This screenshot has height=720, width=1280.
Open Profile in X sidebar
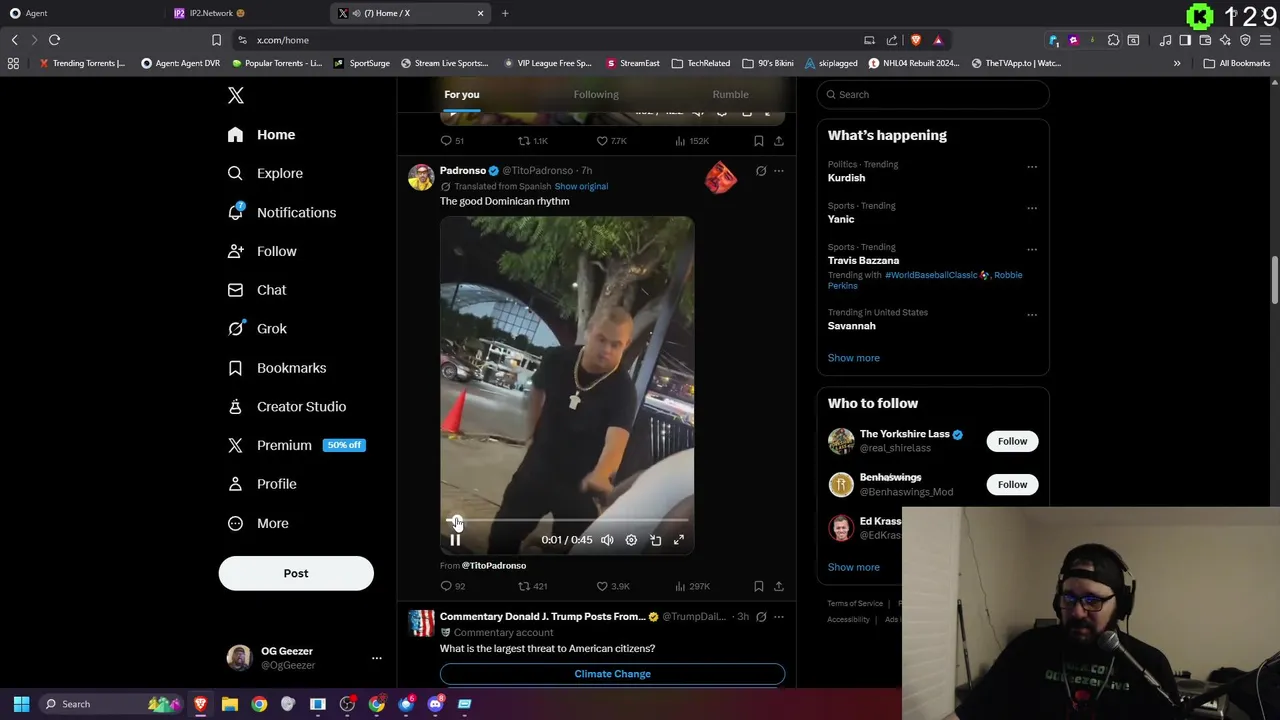click(262, 484)
